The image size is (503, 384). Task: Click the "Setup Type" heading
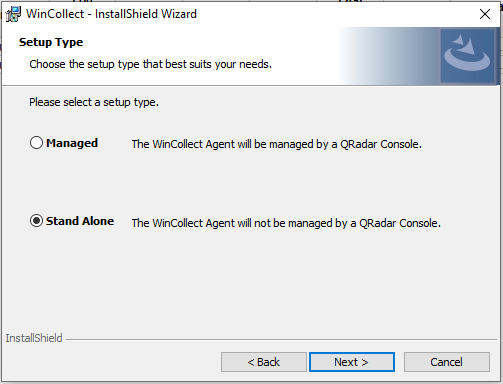(x=51, y=42)
